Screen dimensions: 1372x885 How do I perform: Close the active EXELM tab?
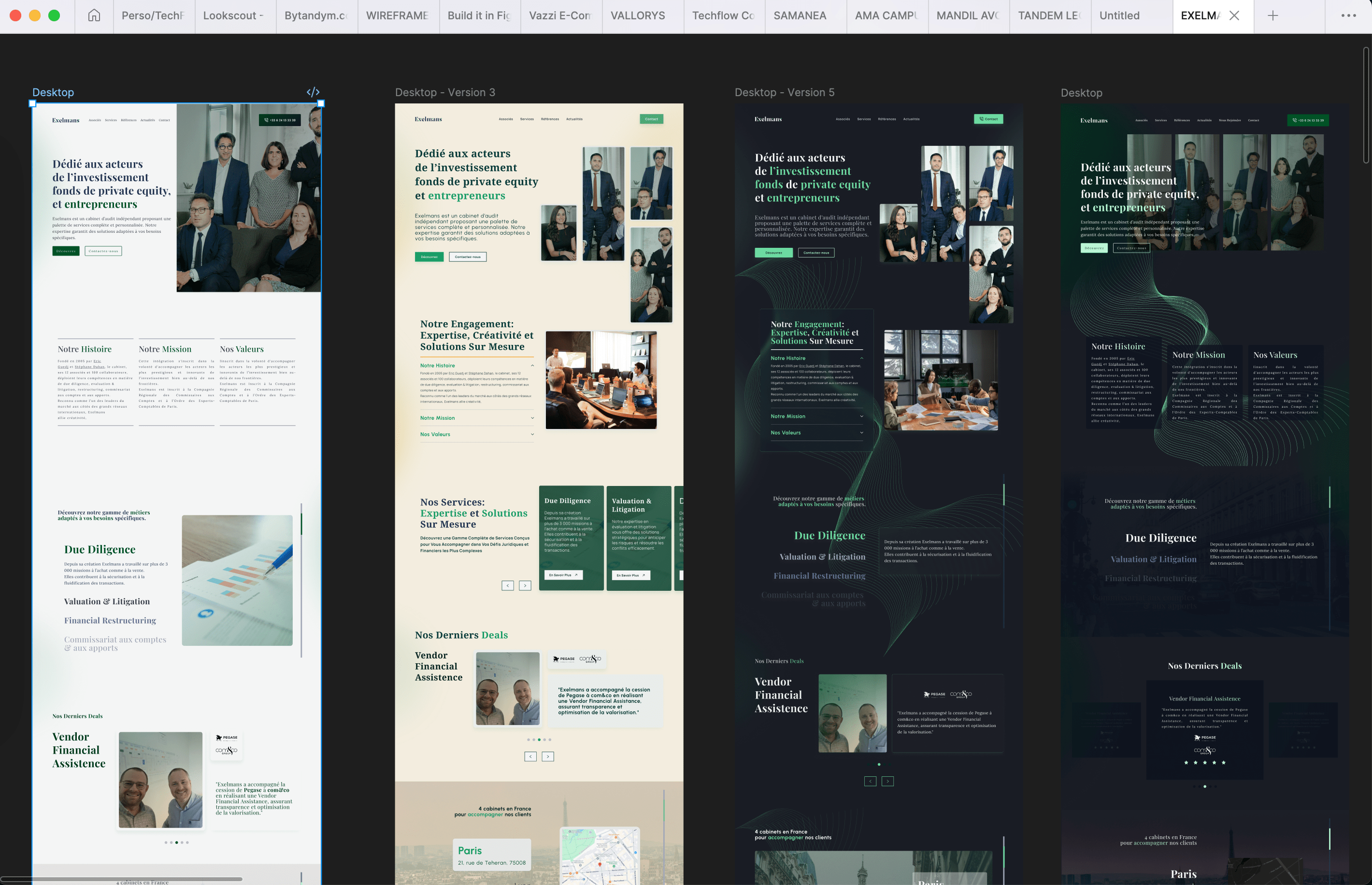coord(1234,15)
